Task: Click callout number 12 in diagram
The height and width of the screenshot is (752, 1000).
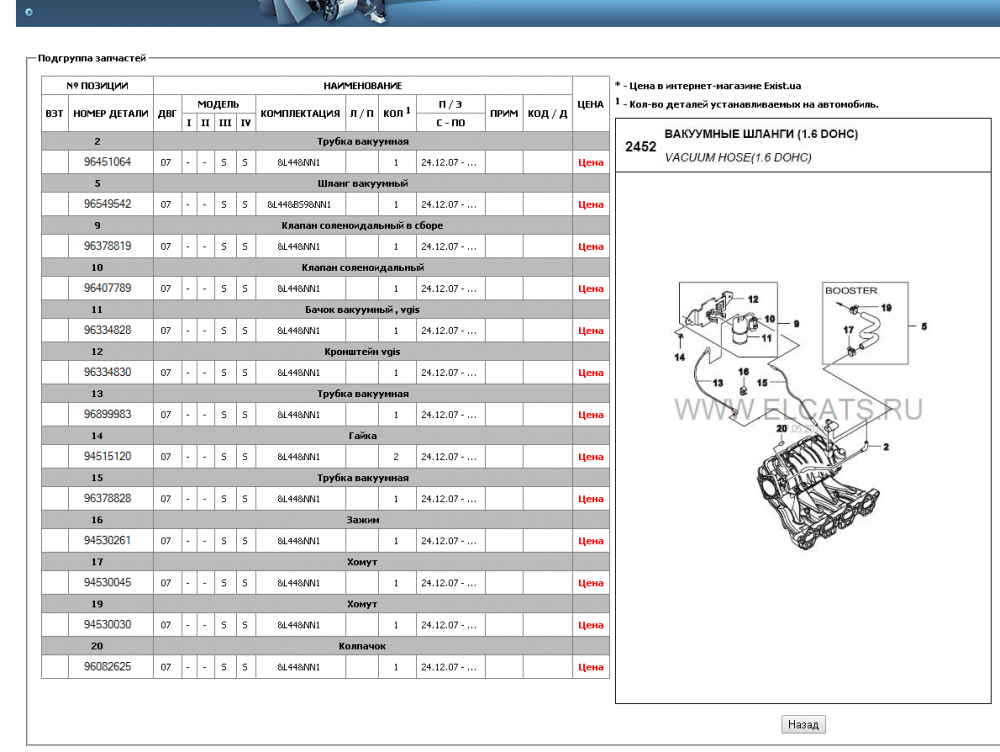Action: [x=753, y=299]
